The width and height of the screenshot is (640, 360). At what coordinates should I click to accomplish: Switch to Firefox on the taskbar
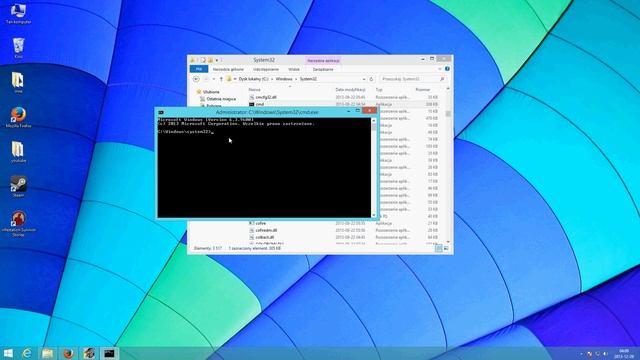click(68, 353)
